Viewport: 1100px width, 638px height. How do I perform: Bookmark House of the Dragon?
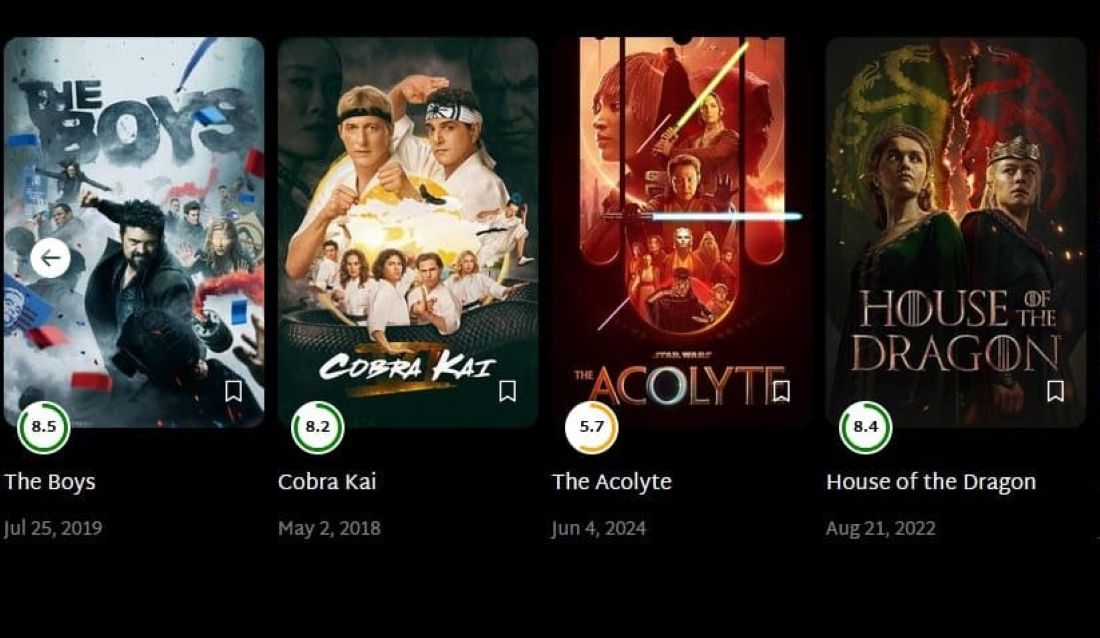coord(1055,391)
